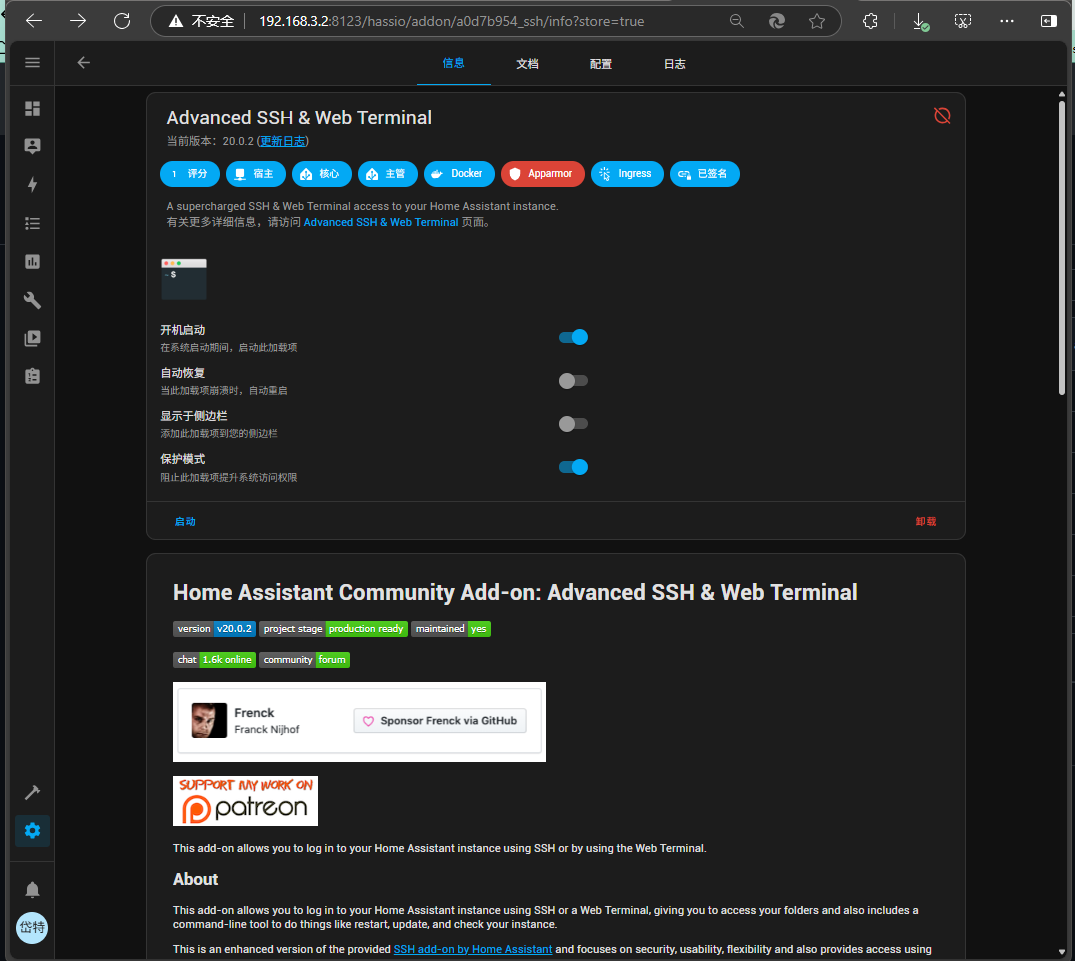Turn off the 保护模式 toggle

pyautogui.click(x=573, y=467)
